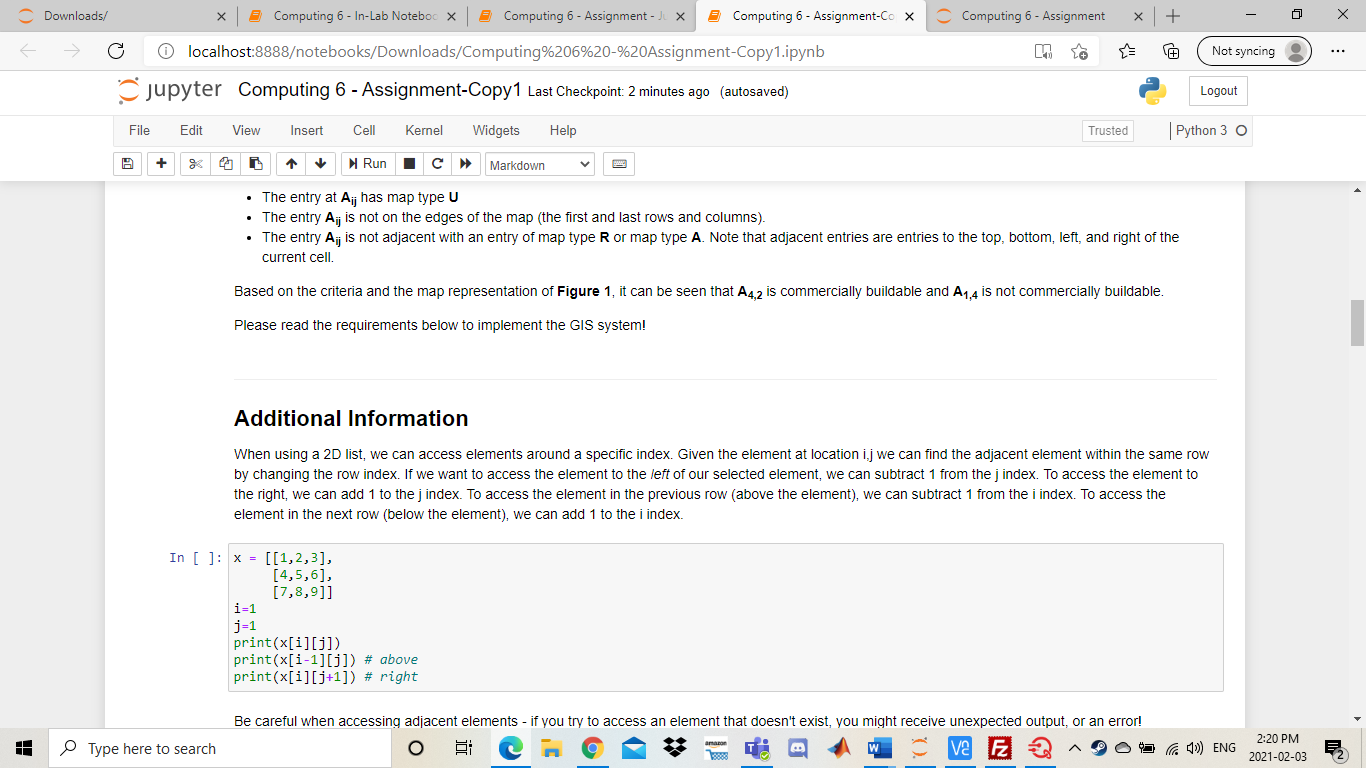Expand hidden system tray icons
The image size is (1366, 768).
[1074, 748]
